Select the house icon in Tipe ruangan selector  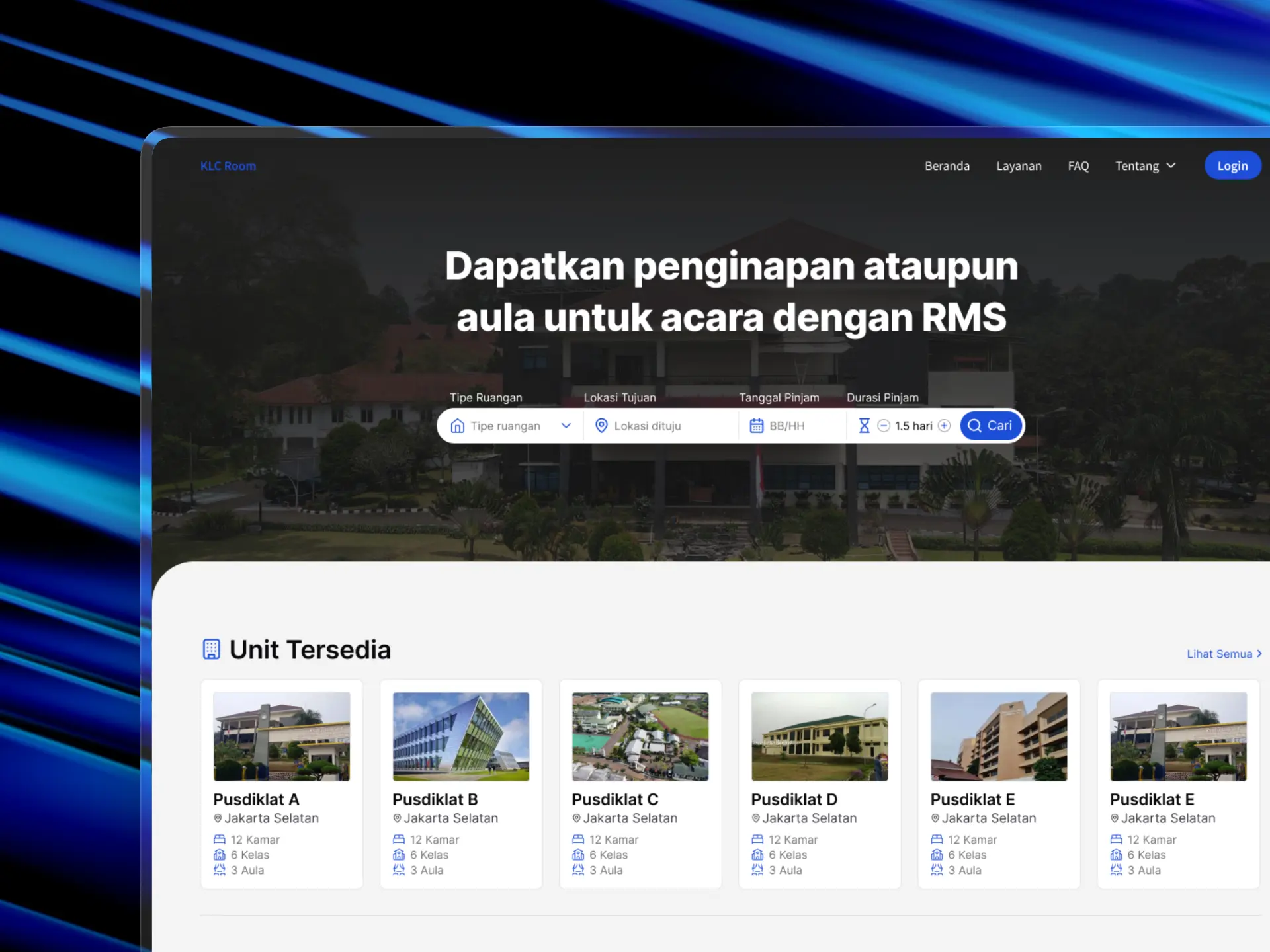(458, 426)
